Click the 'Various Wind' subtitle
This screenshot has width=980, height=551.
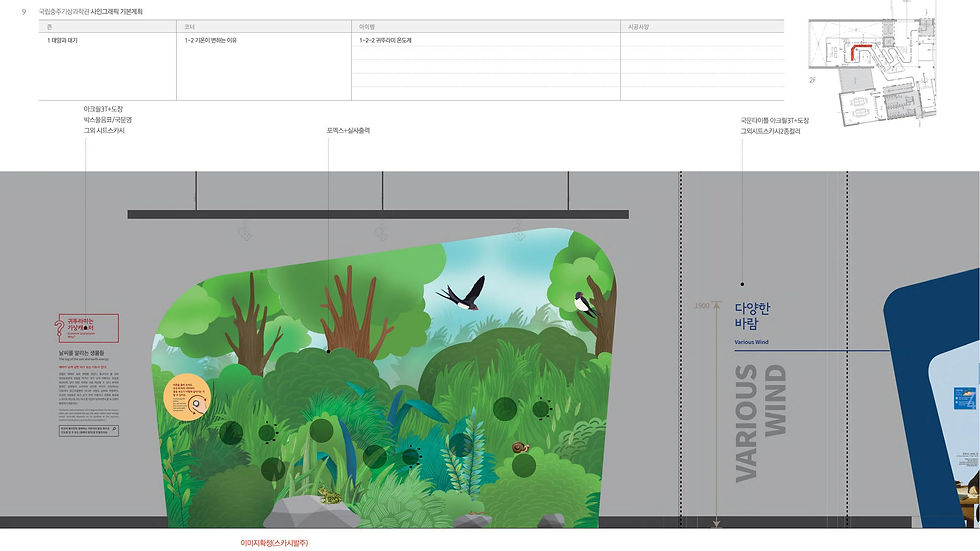[x=751, y=342]
